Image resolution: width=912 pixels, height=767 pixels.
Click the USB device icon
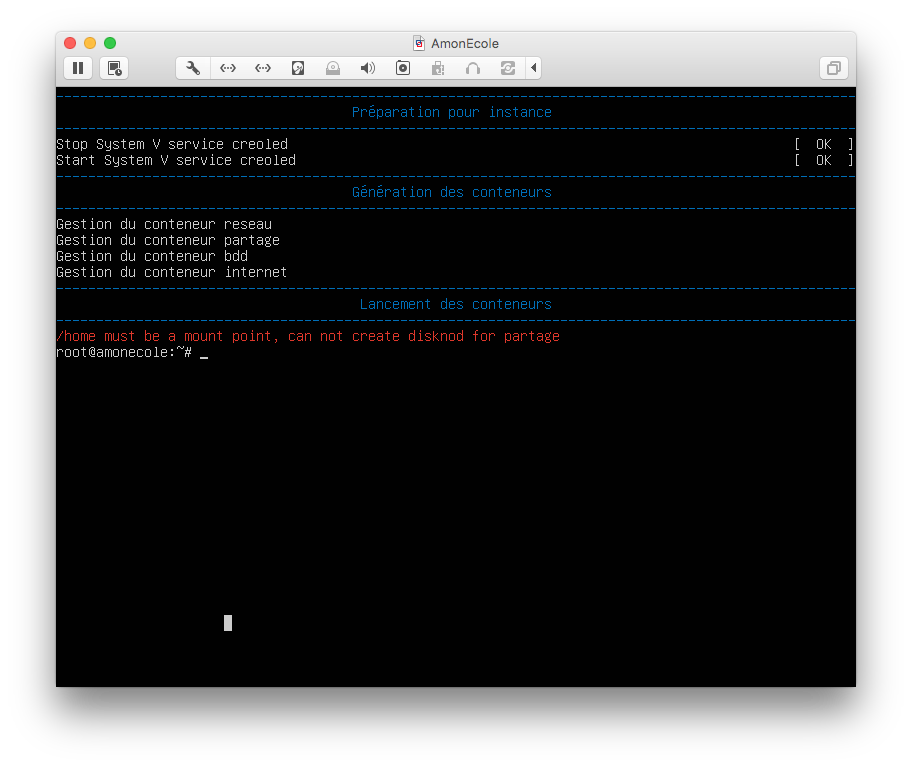(438, 68)
